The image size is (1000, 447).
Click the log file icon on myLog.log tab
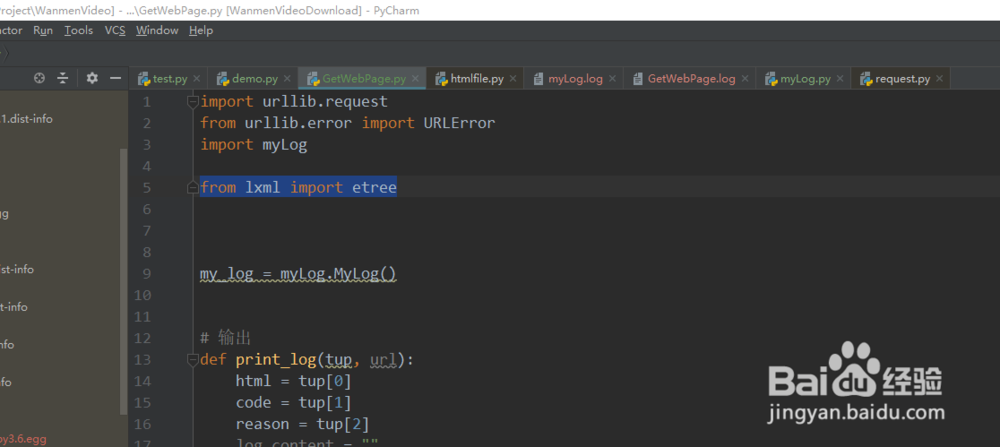(538, 79)
